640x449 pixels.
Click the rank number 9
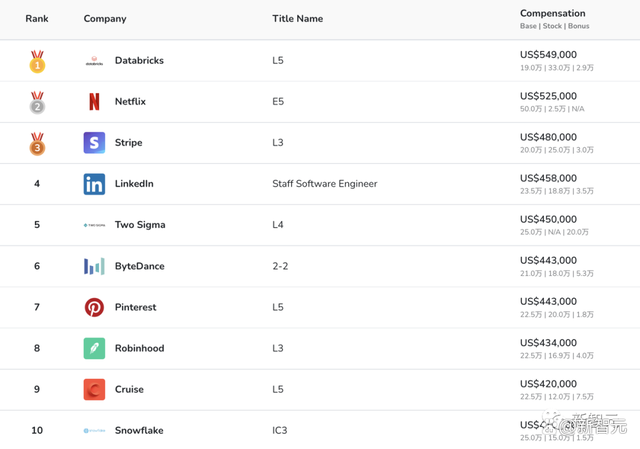37,389
